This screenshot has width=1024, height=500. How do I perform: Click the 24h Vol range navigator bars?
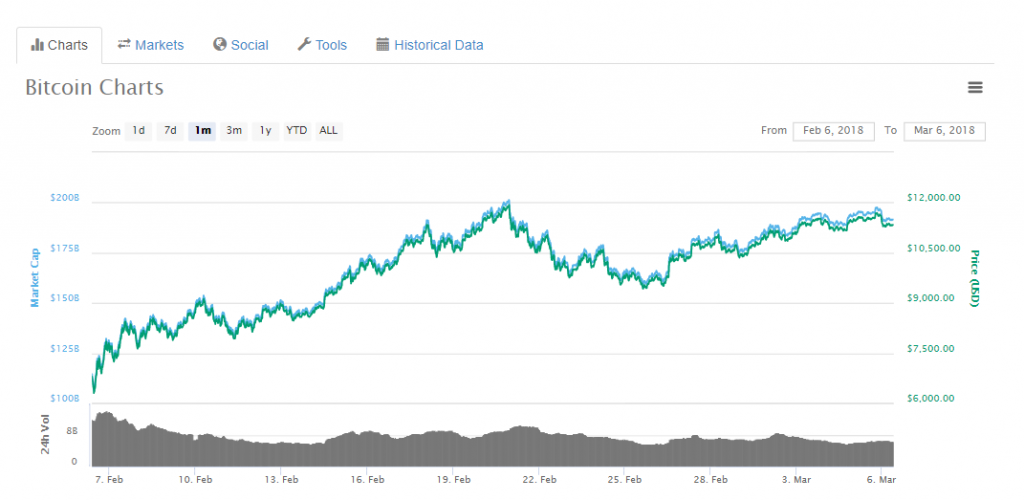pyautogui.click(x=492, y=439)
